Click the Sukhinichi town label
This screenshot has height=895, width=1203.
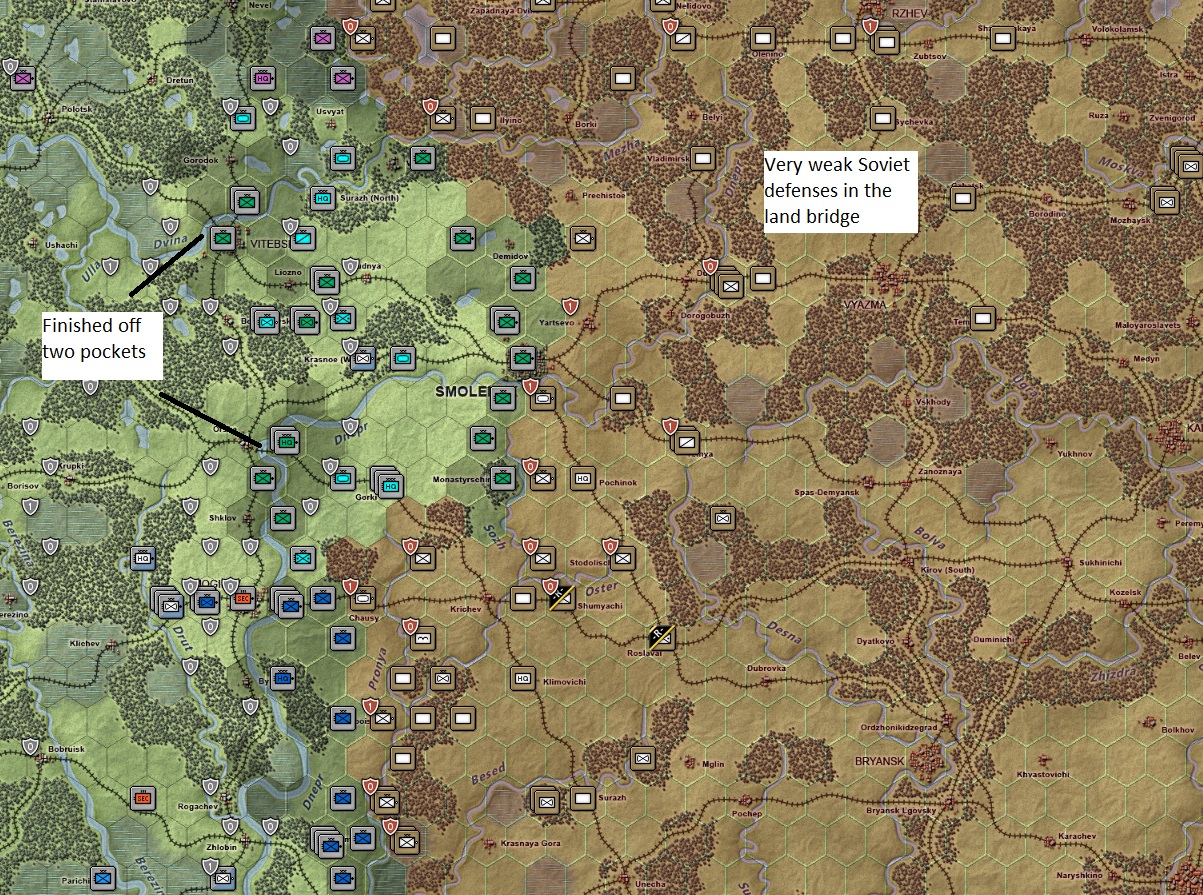click(1100, 563)
